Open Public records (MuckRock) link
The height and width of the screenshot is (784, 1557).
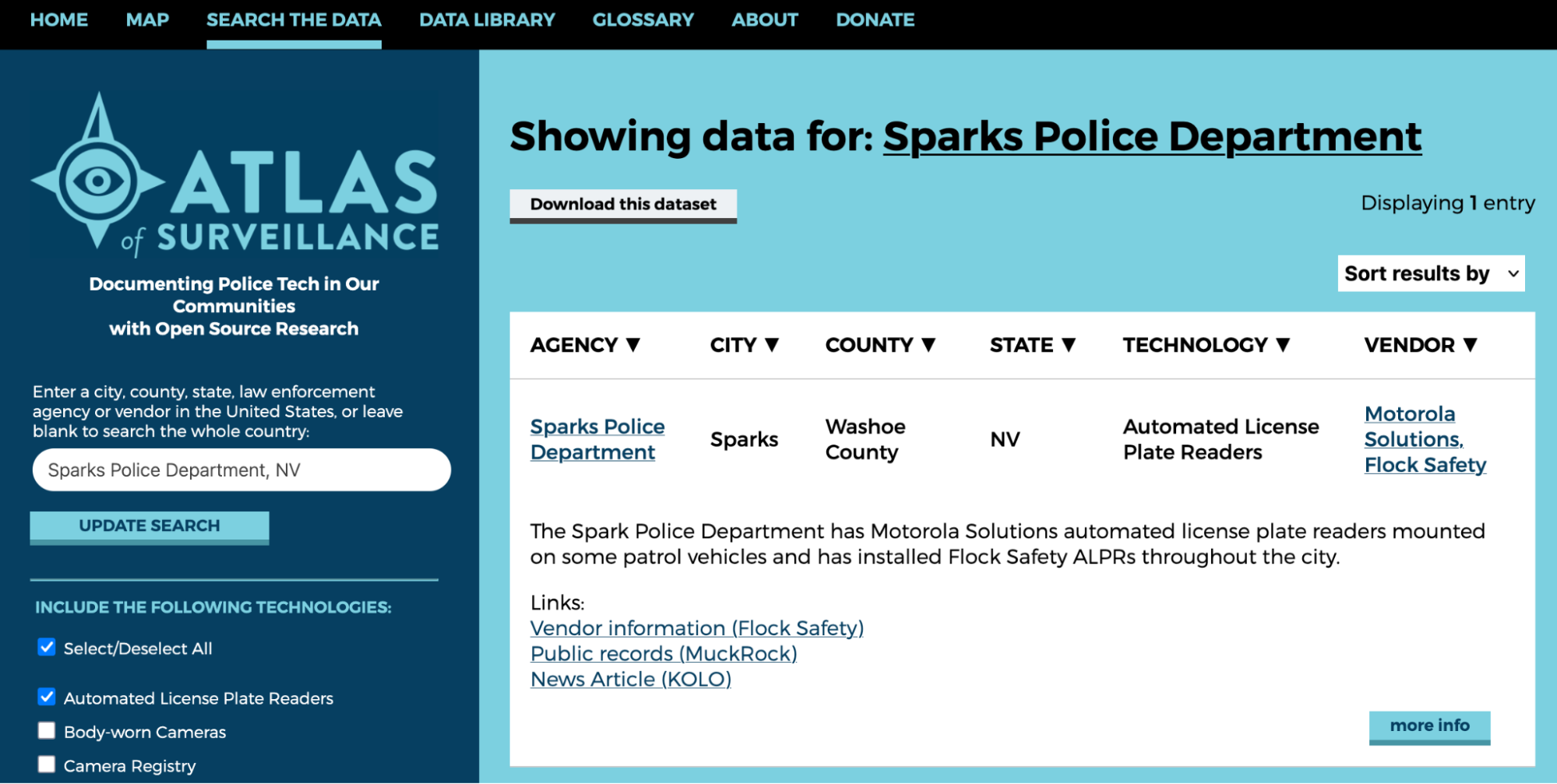pos(664,653)
